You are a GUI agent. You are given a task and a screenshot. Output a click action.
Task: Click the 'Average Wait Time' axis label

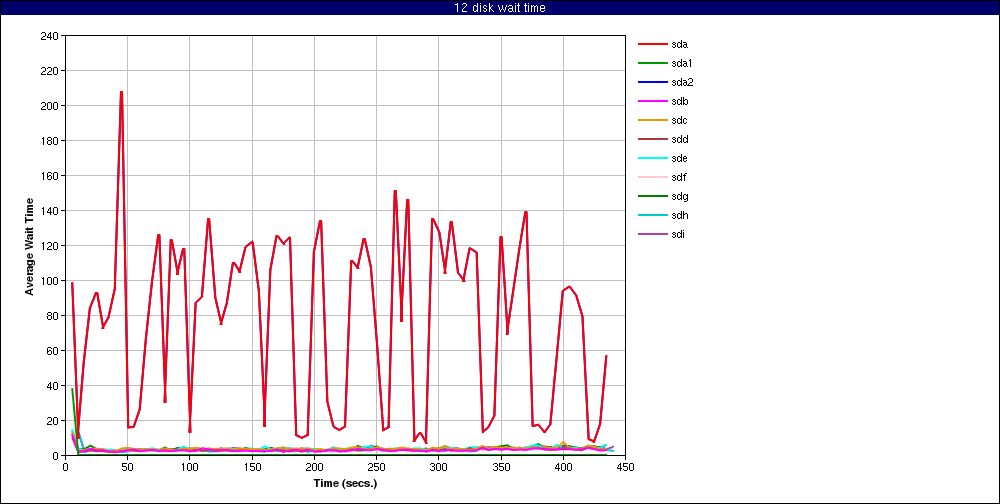click(29, 246)
